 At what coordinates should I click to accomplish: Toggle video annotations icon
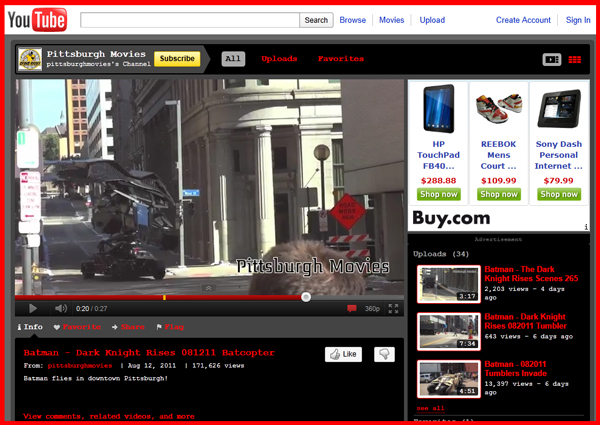tap(352, 308)
